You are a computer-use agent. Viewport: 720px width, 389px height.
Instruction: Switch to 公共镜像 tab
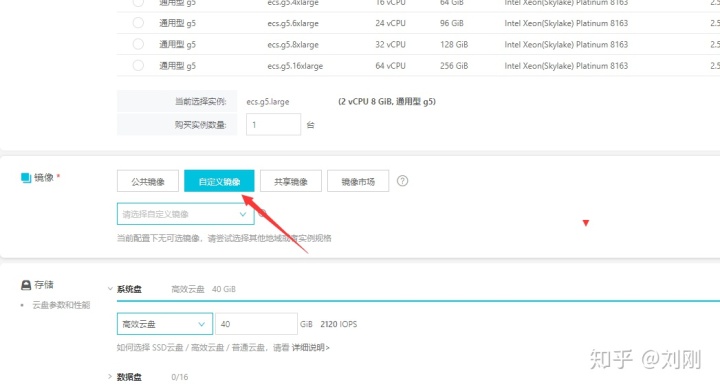point(148,181)
